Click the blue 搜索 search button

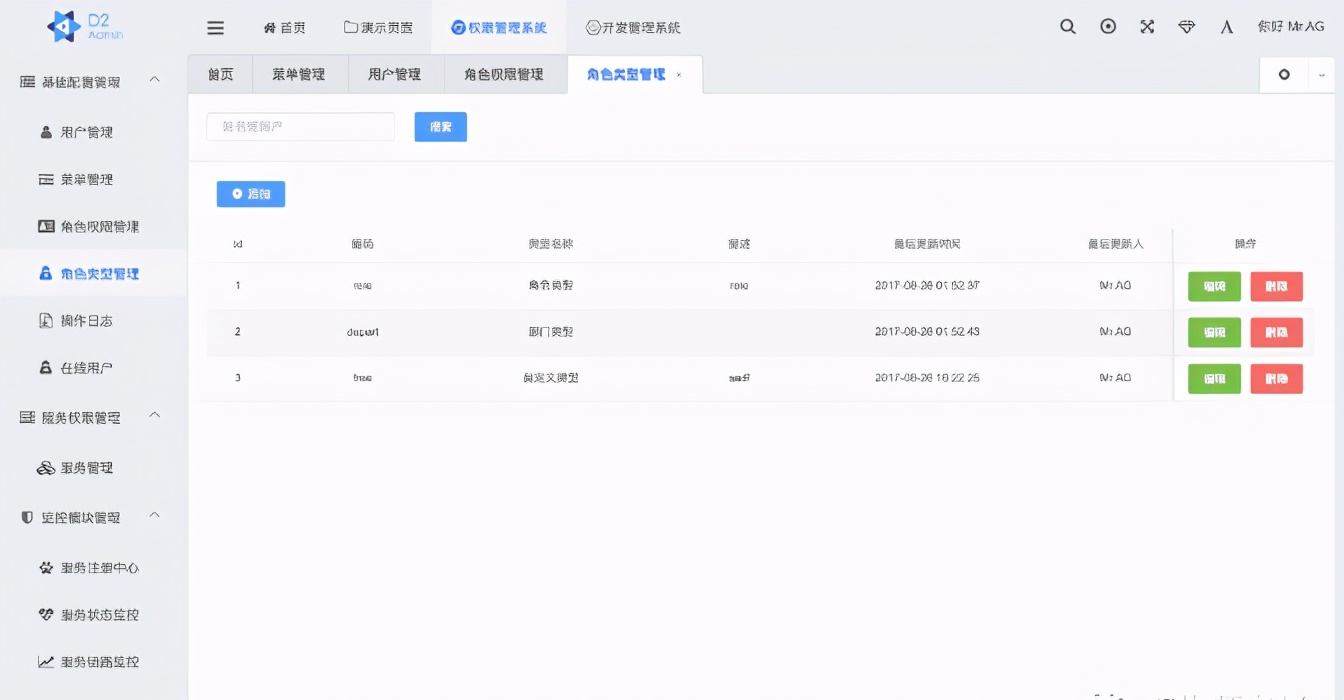point(440,126)
